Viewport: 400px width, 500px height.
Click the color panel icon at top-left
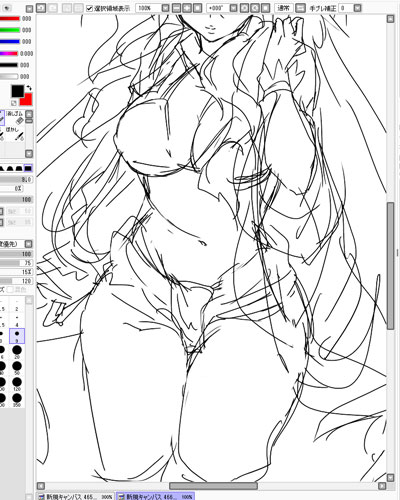tap(6, 8)
